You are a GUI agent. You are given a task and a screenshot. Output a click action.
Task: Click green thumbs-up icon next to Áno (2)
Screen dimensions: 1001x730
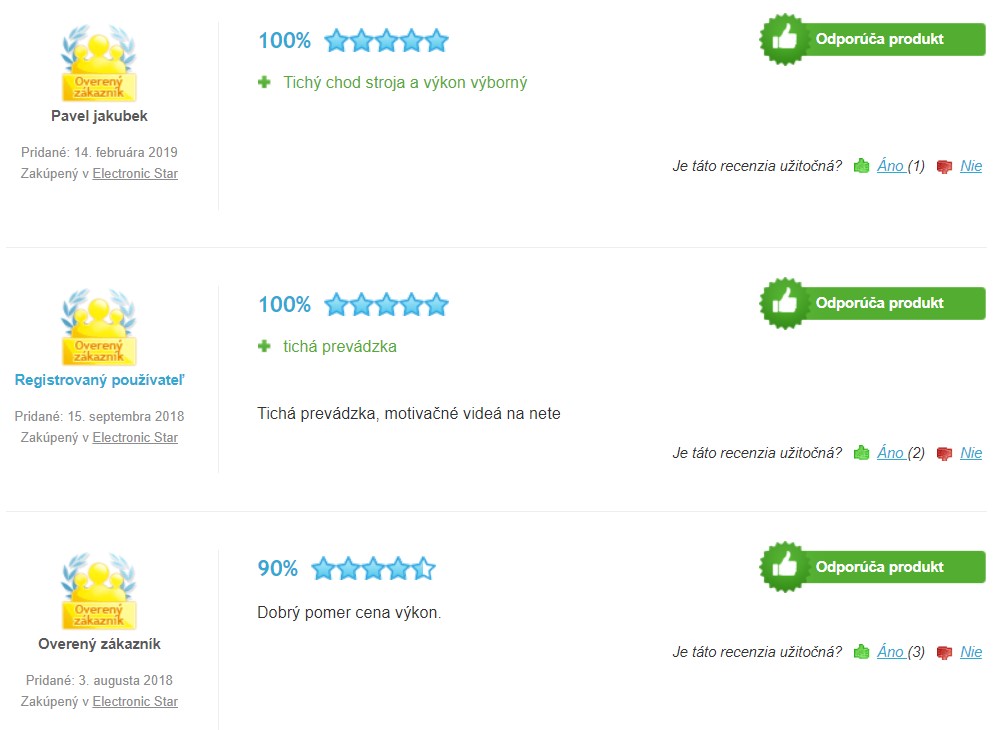861,453
